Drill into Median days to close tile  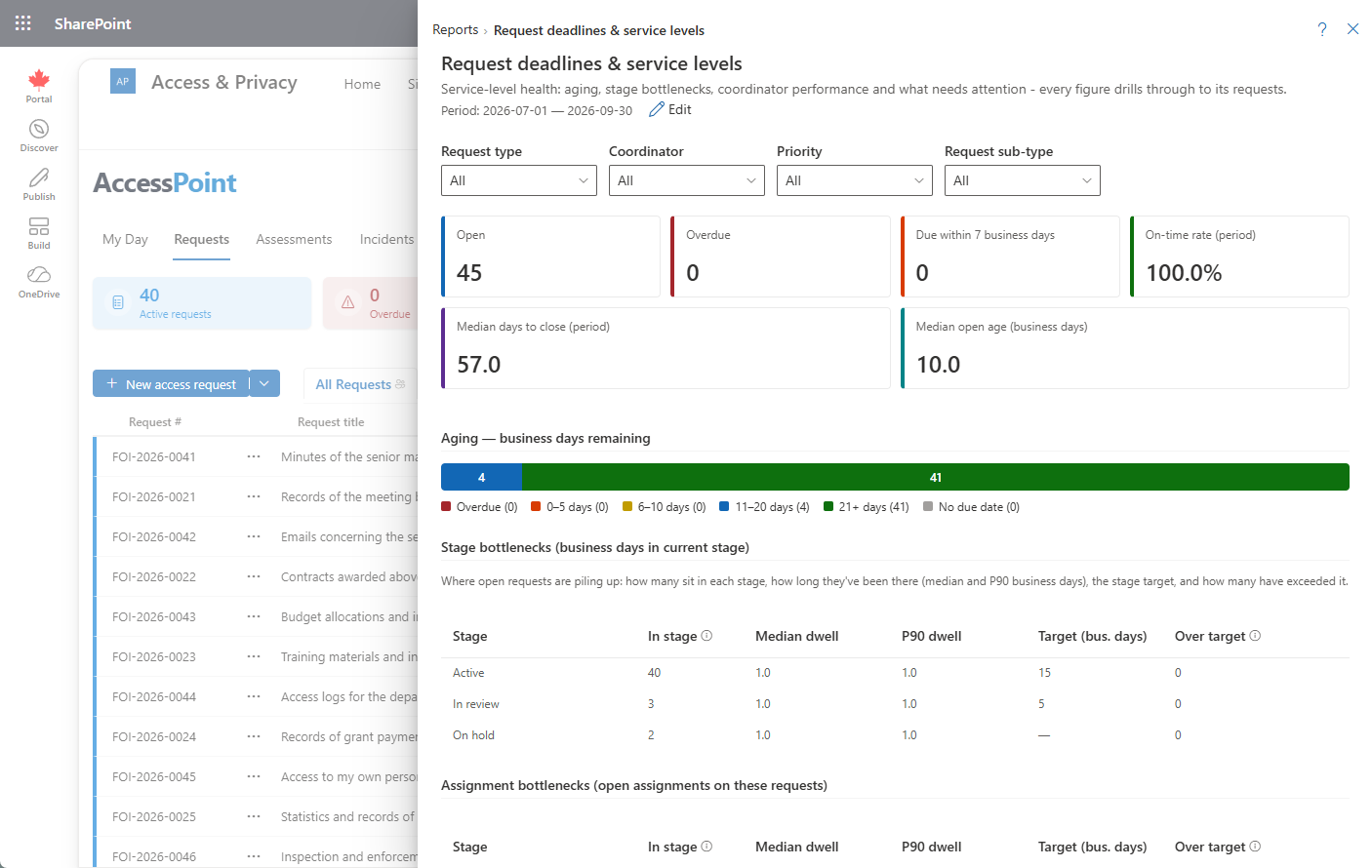click(x=666, y=348)
